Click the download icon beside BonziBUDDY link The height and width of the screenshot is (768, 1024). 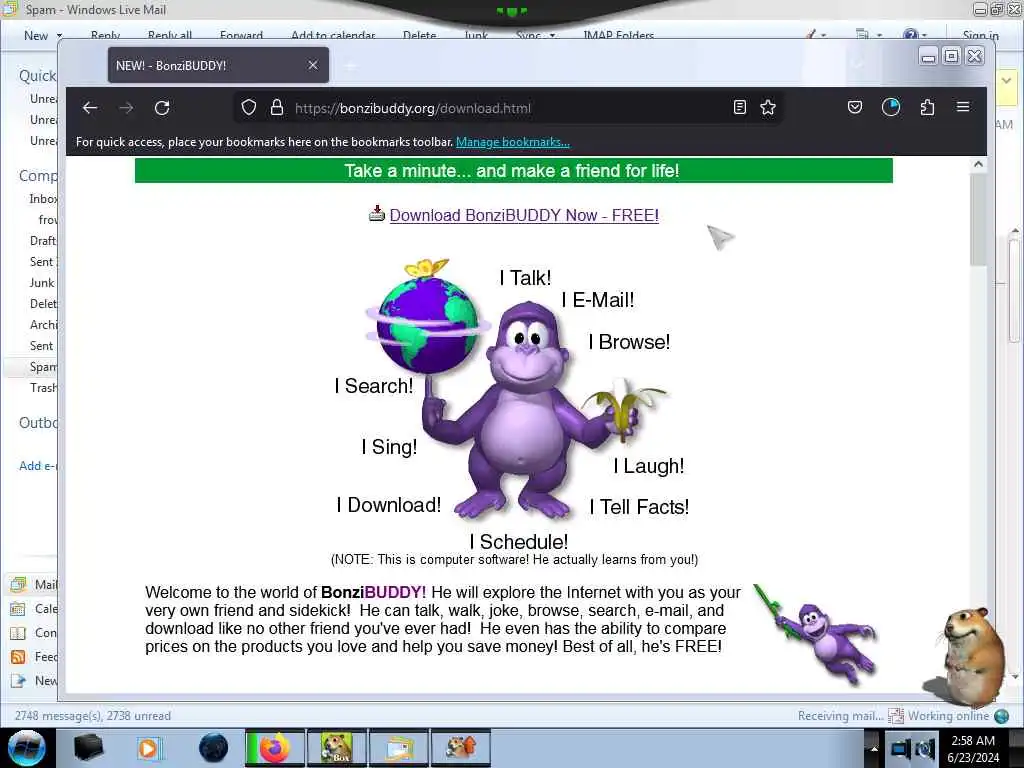[377, 214]
